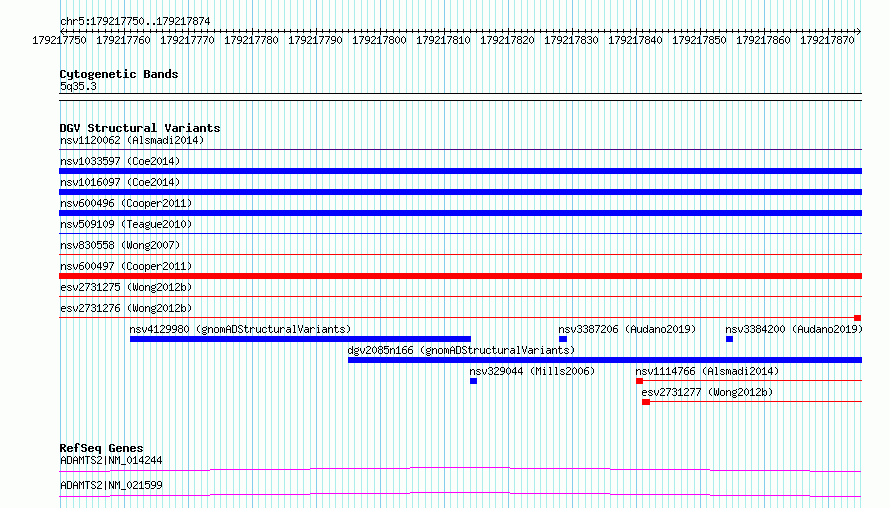Viewport: 890px width, 508px height.
Task: Select the 5q35.3 band label
Action: pyautogui.click(x=78, y=86)
